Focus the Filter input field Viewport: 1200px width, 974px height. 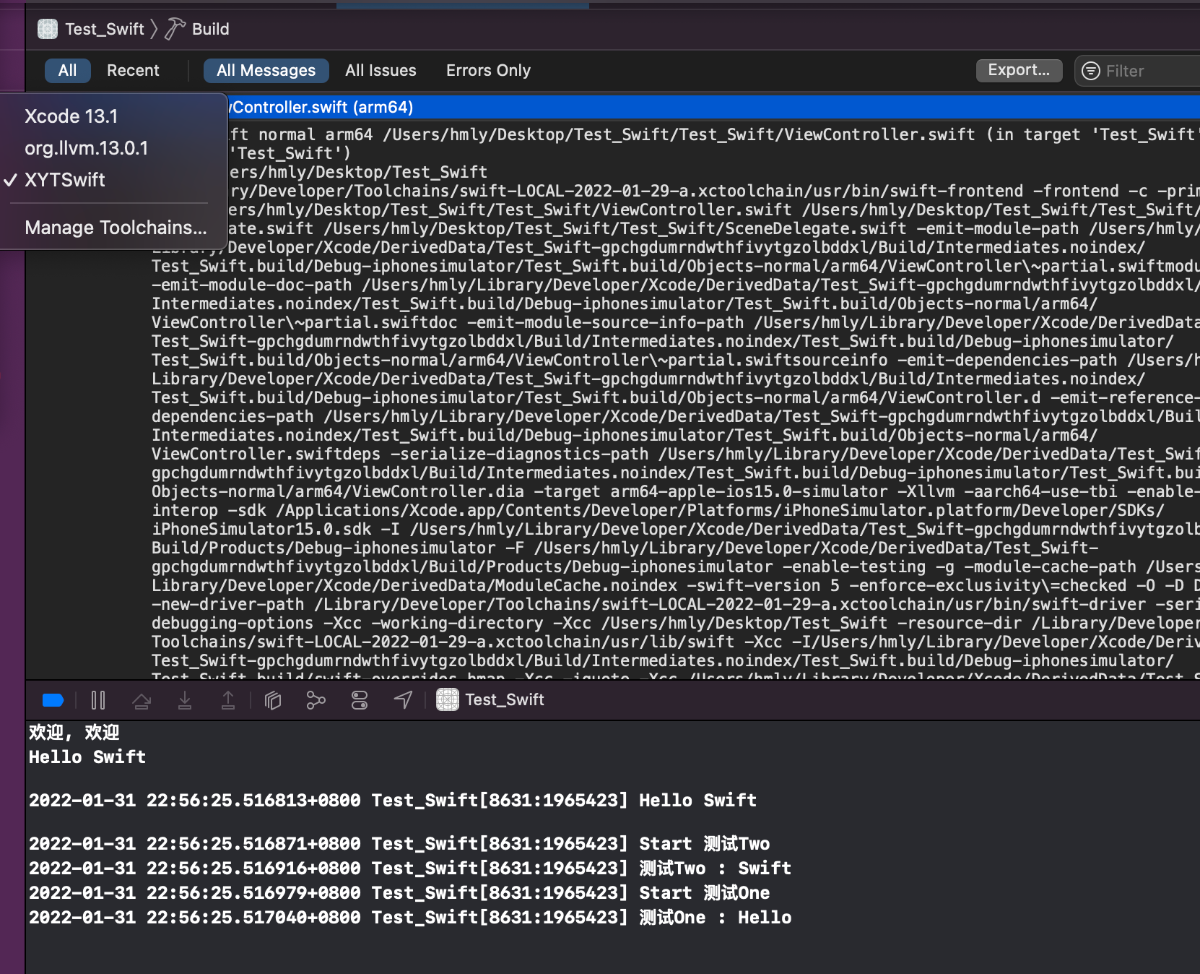click(1140, 71)
